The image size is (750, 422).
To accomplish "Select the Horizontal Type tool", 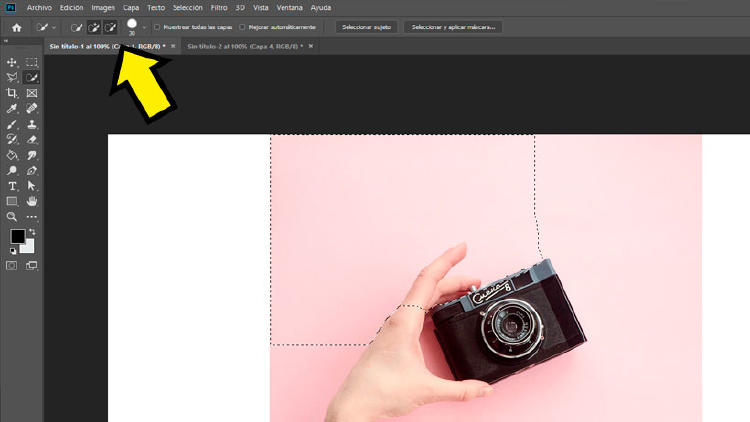I will (12, 186).
